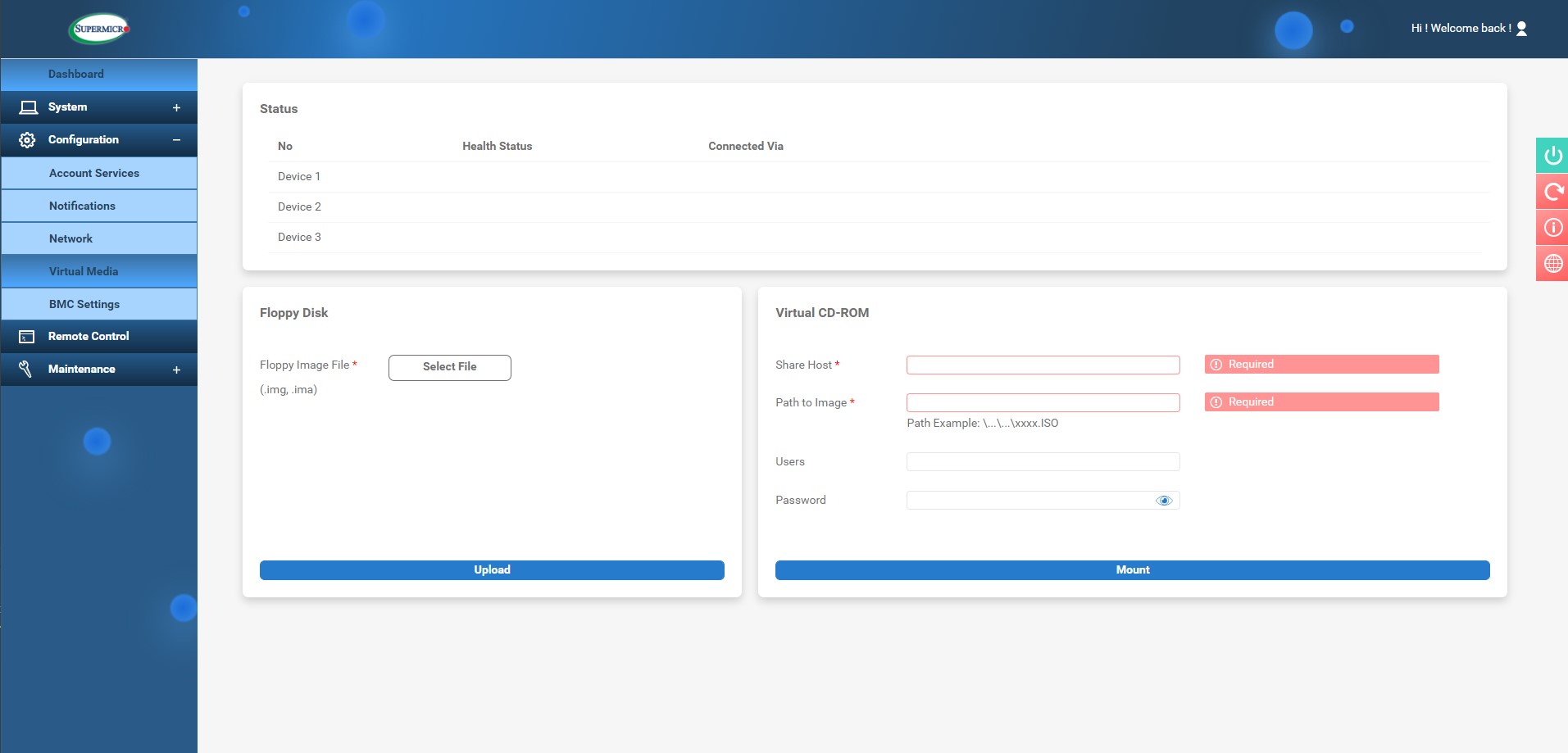Open the system information icon

(x=1552, y=228)
